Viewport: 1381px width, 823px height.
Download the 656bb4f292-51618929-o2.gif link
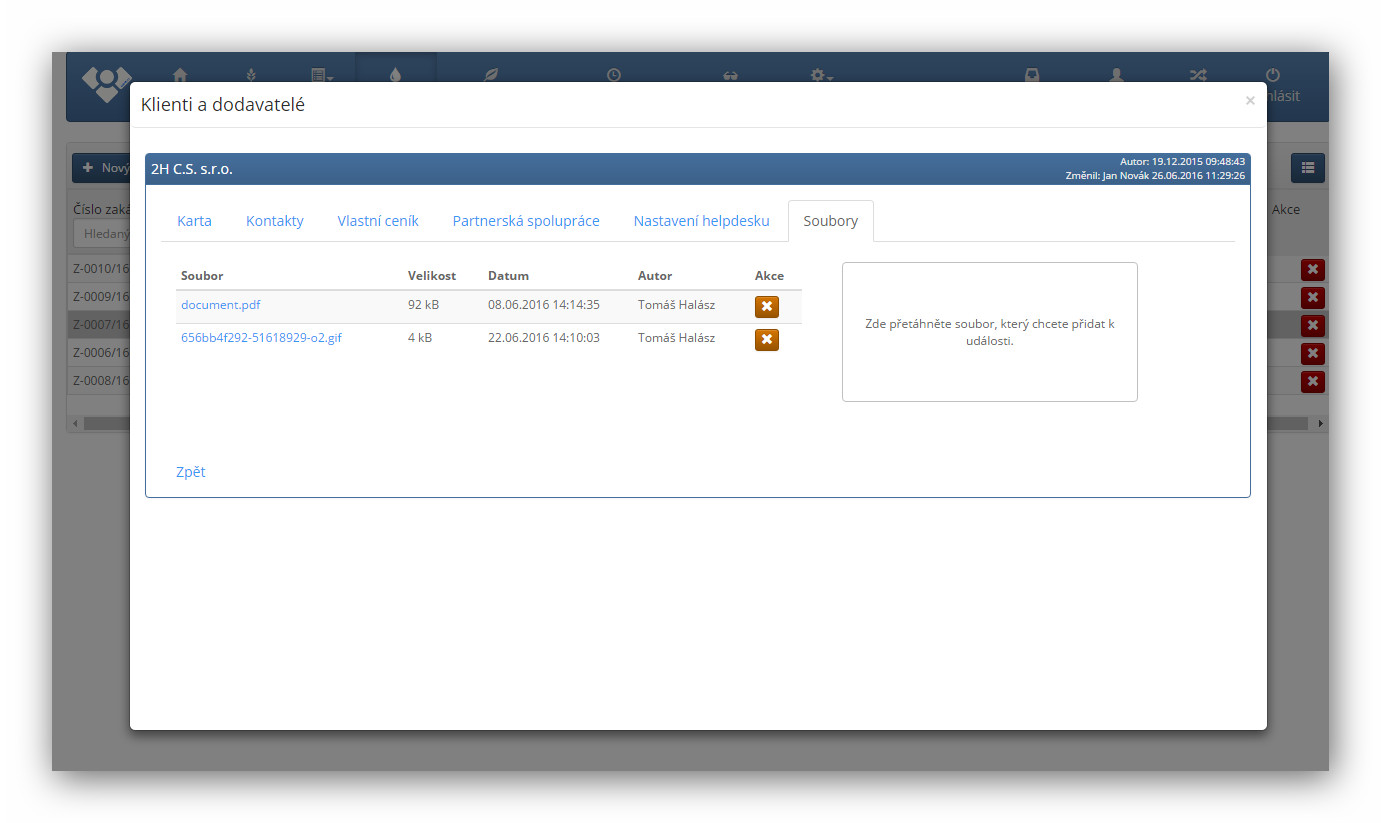click(261, 338)
